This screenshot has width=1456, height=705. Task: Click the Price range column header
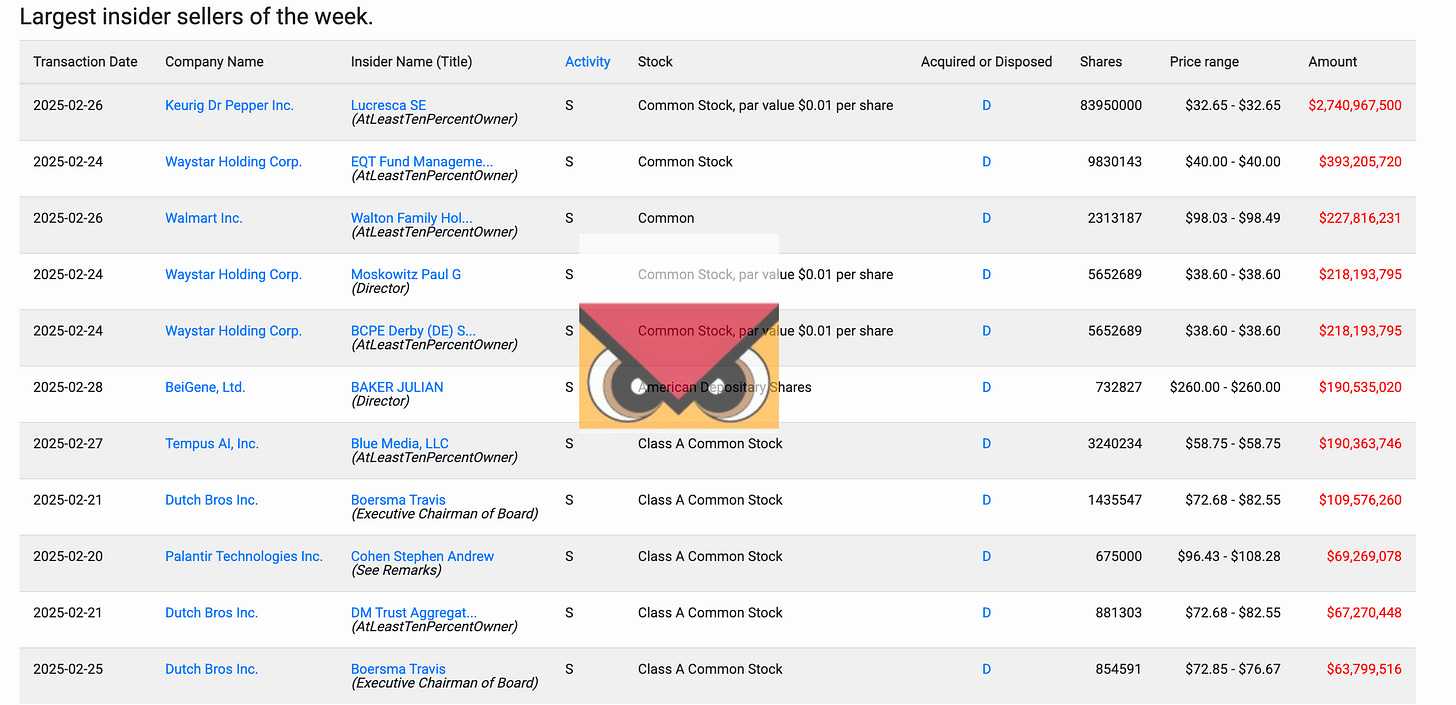[x=1204, y=61]
